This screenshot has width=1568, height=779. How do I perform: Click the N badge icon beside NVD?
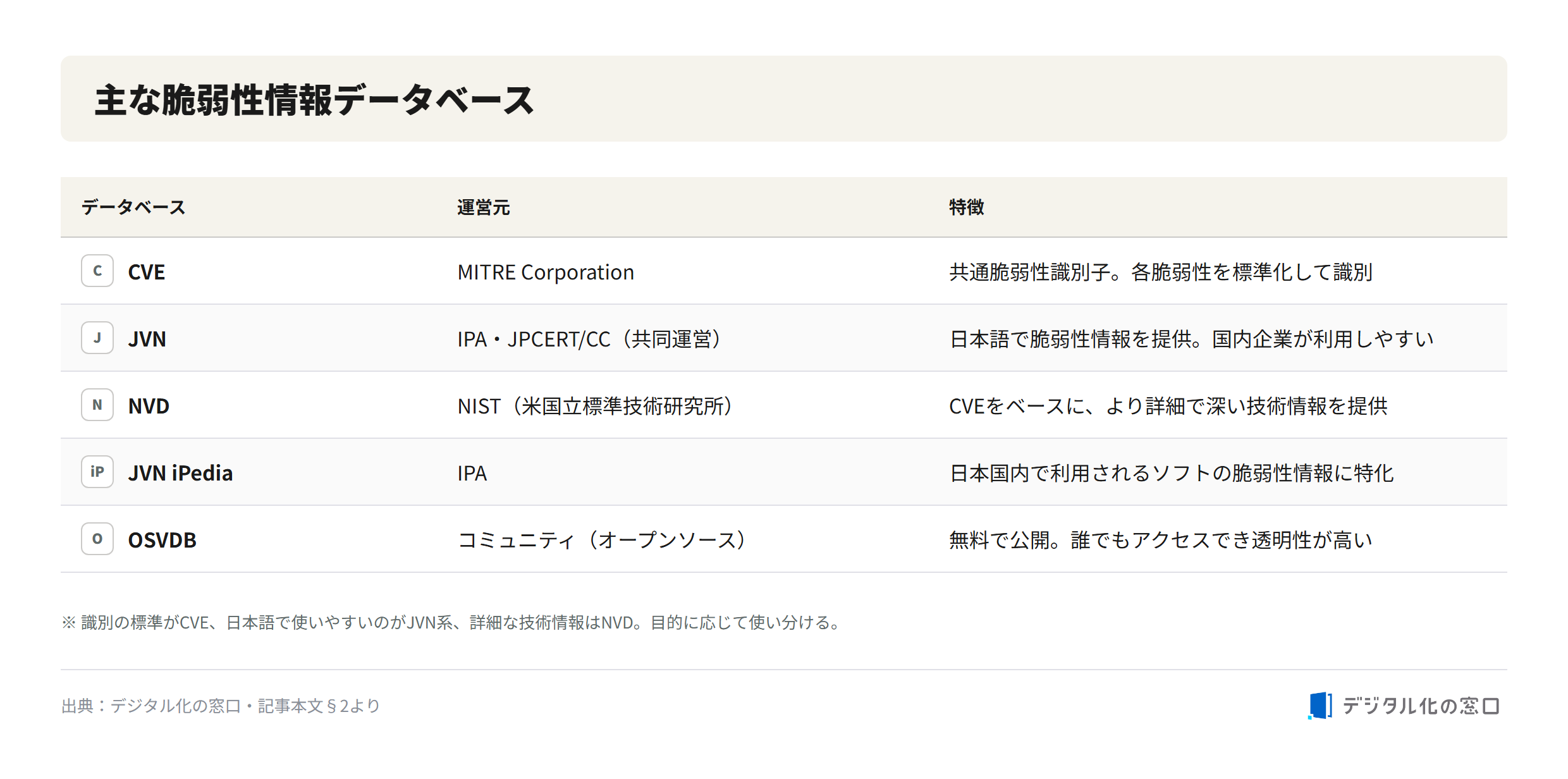click(97, 405)
